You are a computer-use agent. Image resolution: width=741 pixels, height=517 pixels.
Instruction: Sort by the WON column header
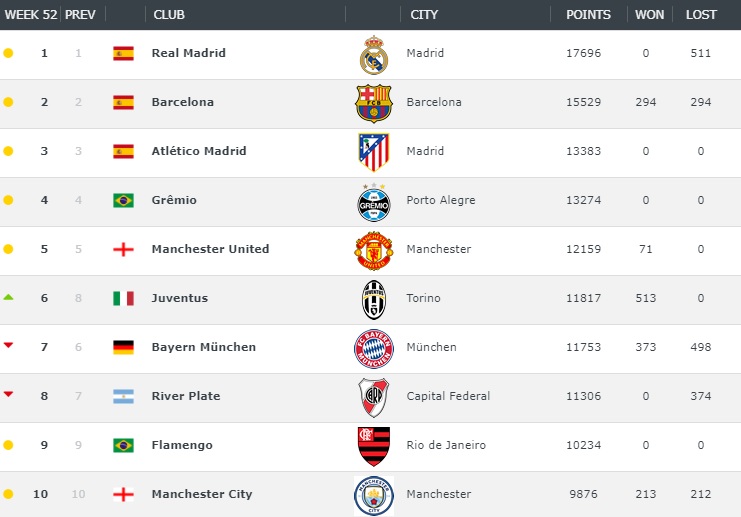click(x=649, y=15)
